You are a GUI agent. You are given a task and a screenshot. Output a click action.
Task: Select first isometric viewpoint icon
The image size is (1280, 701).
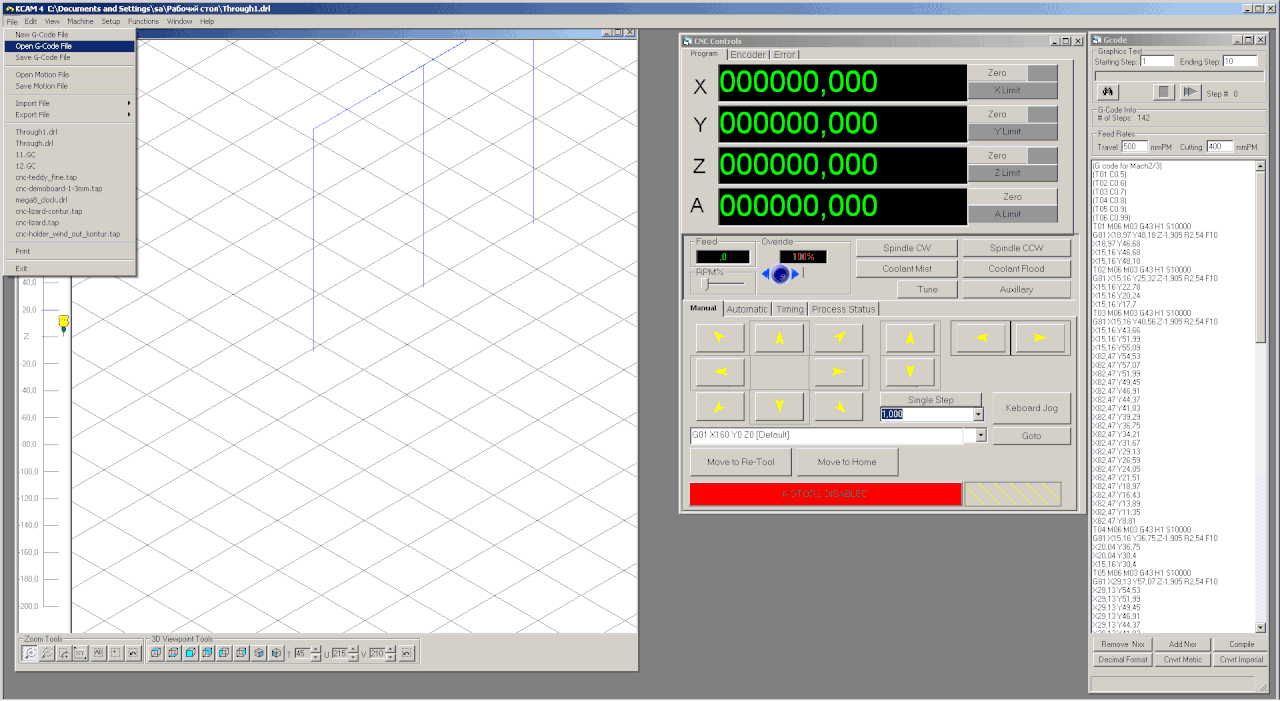(258, 653)
